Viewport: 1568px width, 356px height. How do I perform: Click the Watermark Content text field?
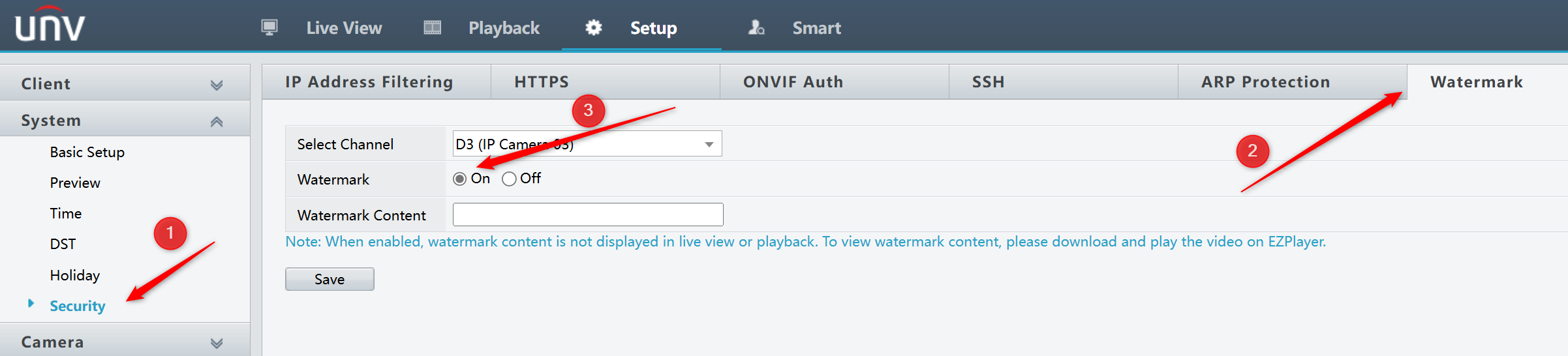click(x=588, y=215)
